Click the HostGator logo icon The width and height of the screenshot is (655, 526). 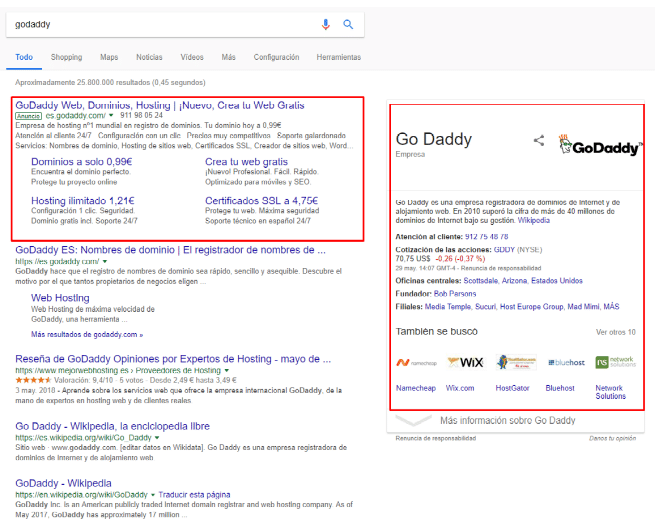point(512,362)
